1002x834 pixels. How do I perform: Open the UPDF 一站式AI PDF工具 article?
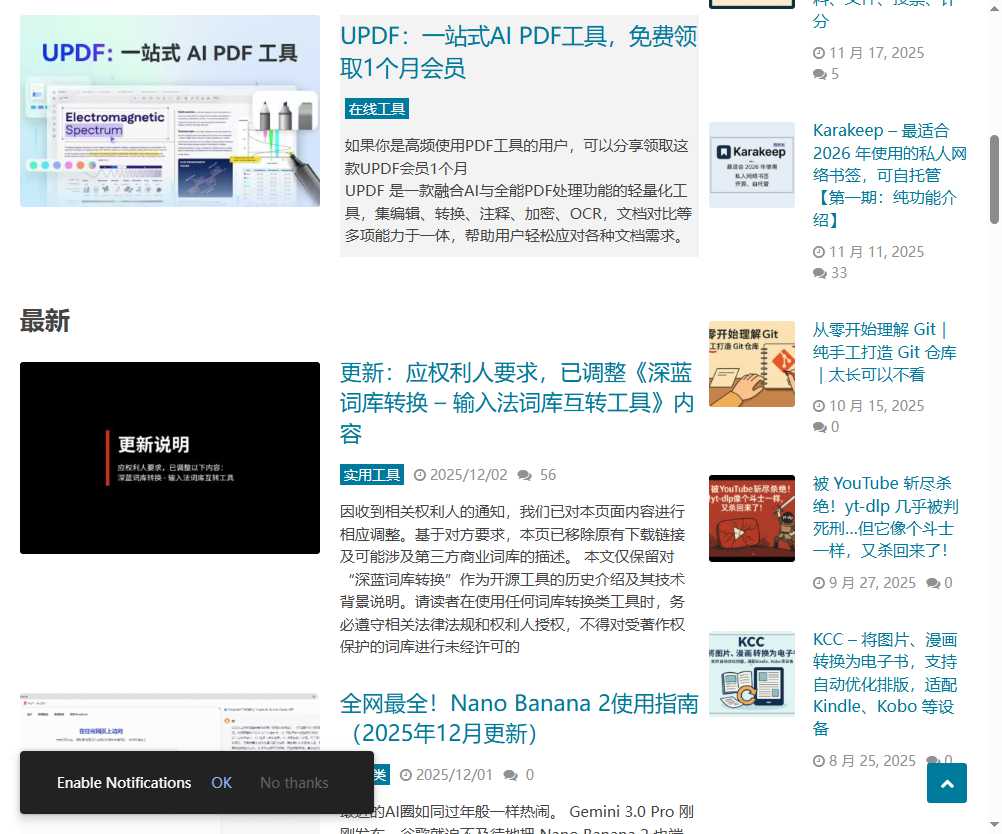pyautogui.click(x=519, y=53)
